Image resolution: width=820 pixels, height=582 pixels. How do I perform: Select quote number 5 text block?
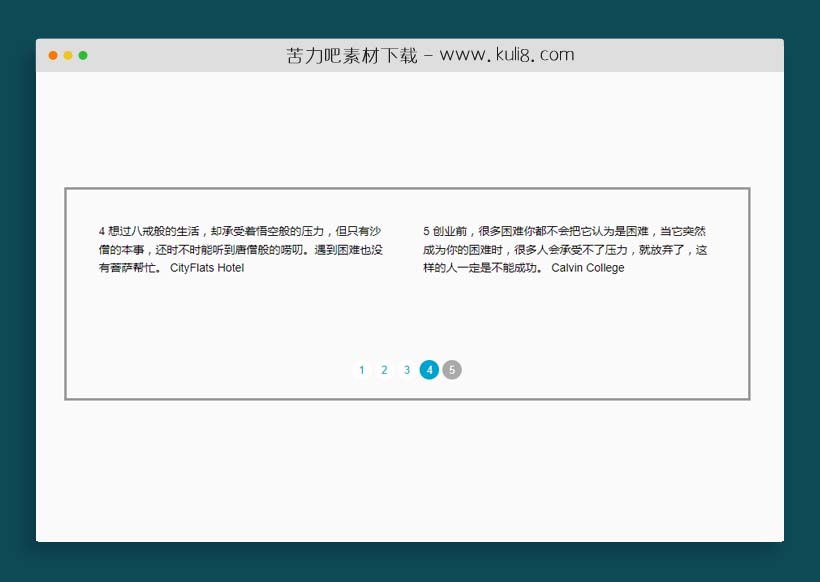(x=565, y=245)
